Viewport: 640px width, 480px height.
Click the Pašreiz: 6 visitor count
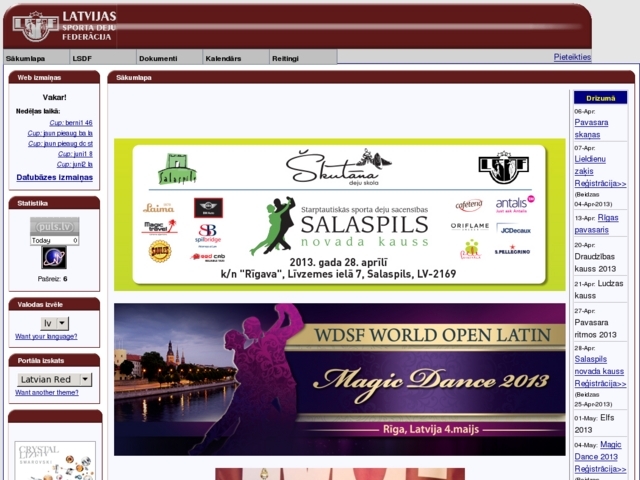pos(52,279)
